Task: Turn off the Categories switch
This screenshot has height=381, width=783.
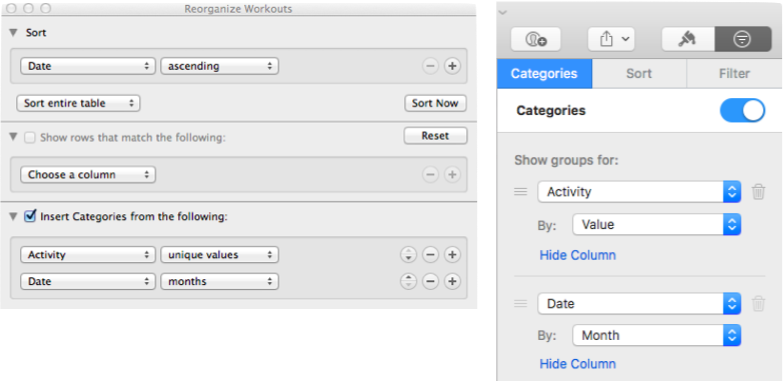Action: 742,110
